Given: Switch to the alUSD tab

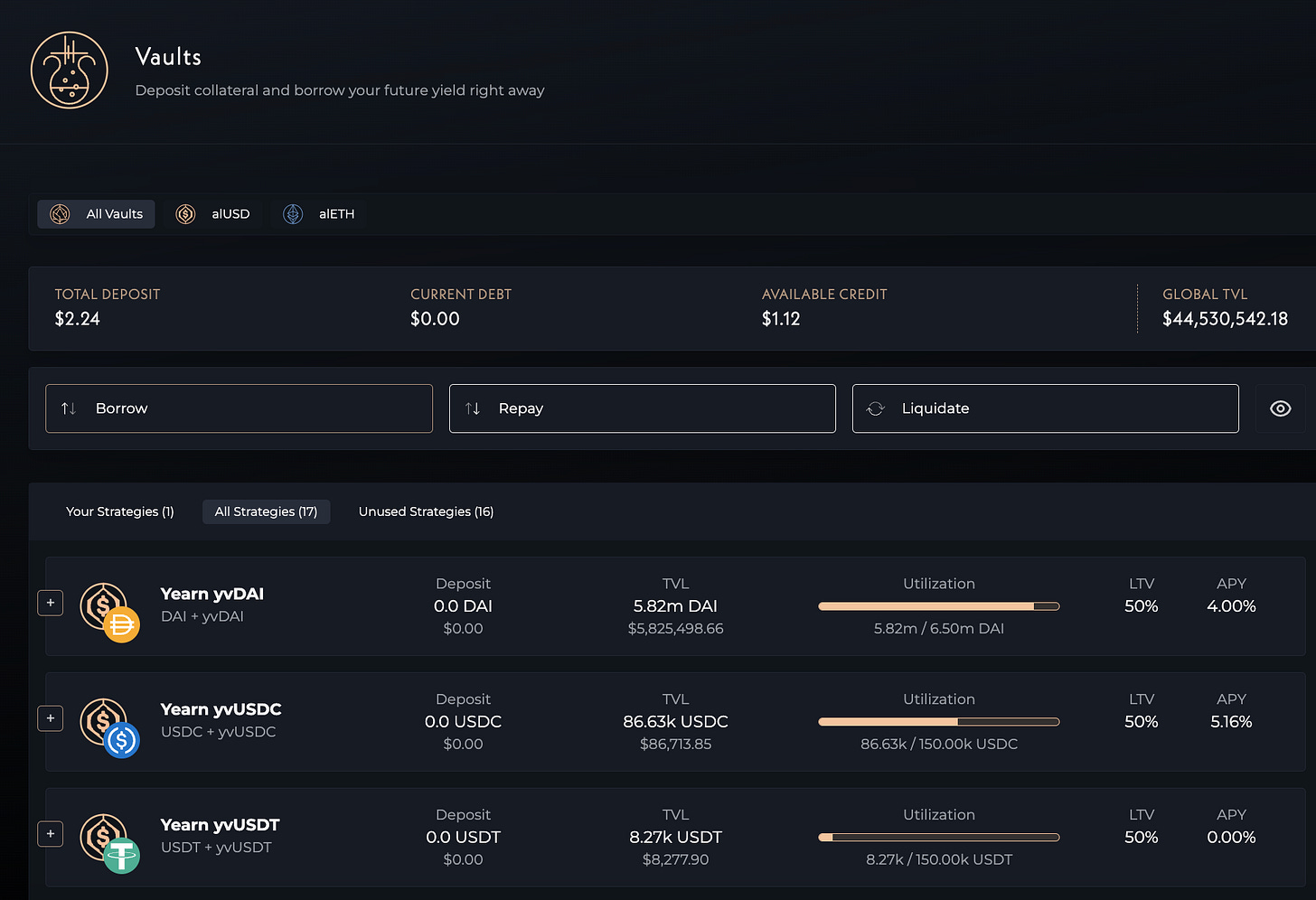Looking at the screenshot, I should [213, 214].
